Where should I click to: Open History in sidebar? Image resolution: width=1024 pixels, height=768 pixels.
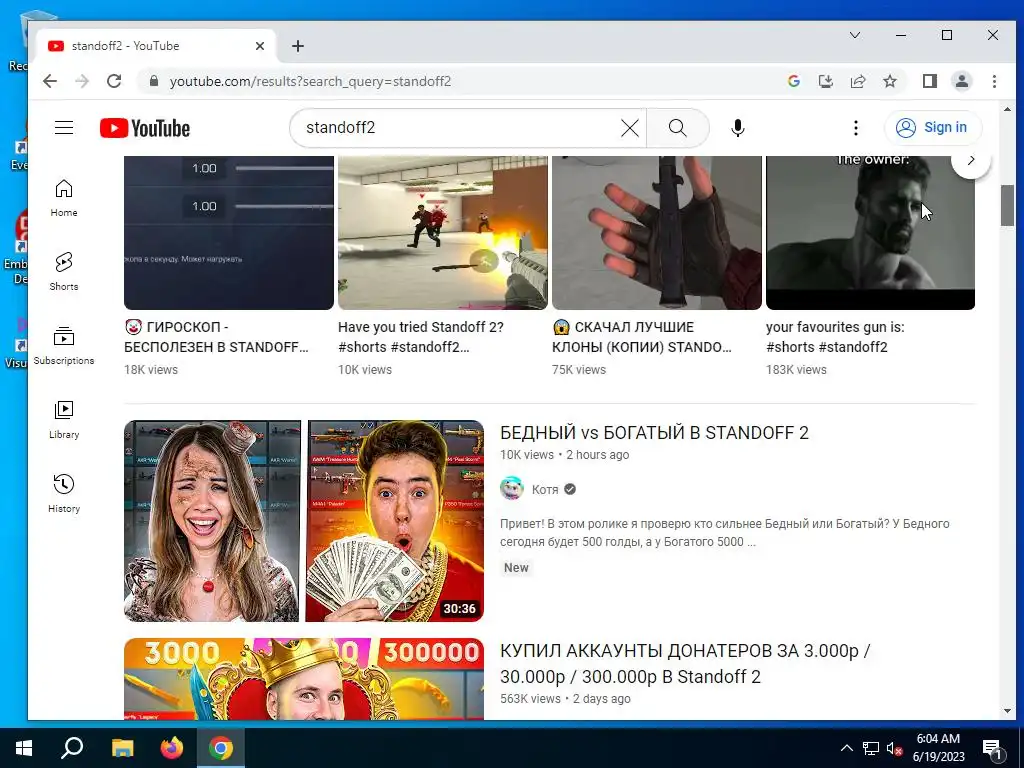pos(63,494)
